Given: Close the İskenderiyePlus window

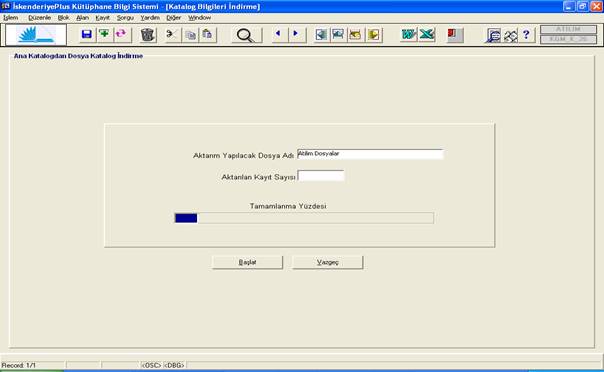Looking at the screenshot, I should pyautogui.click(x=596, y=7).
